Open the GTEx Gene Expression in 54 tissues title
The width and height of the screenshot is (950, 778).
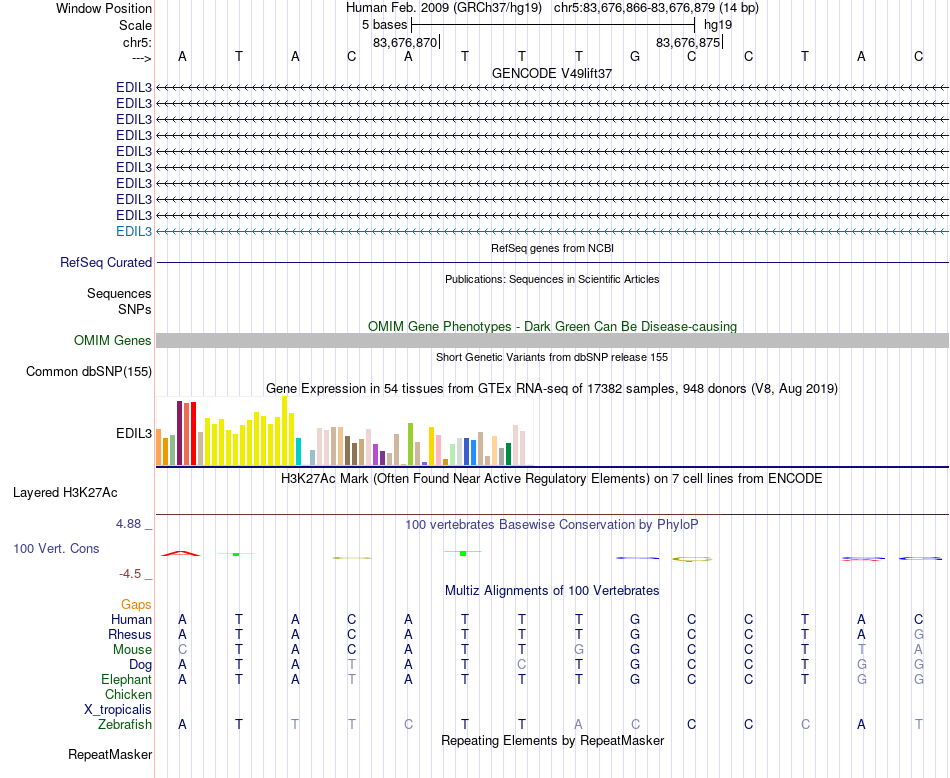(552, 388)
